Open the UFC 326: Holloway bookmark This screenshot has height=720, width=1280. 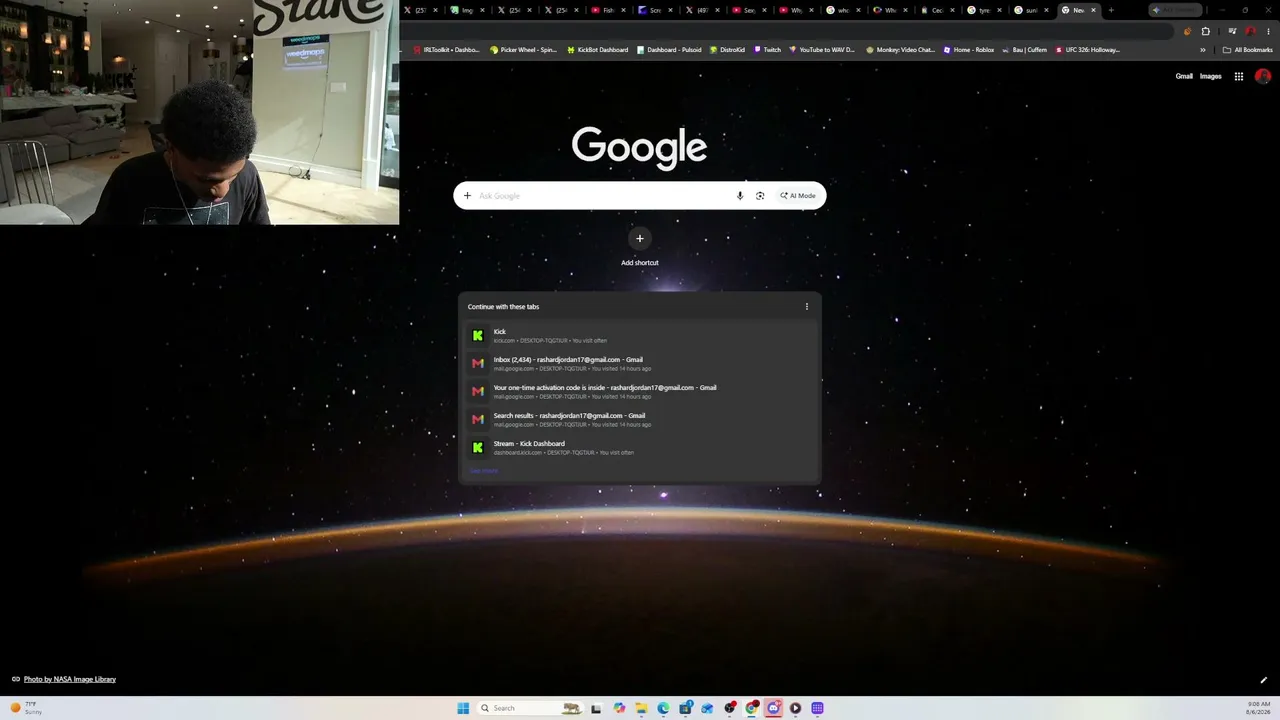(1088, 50)
